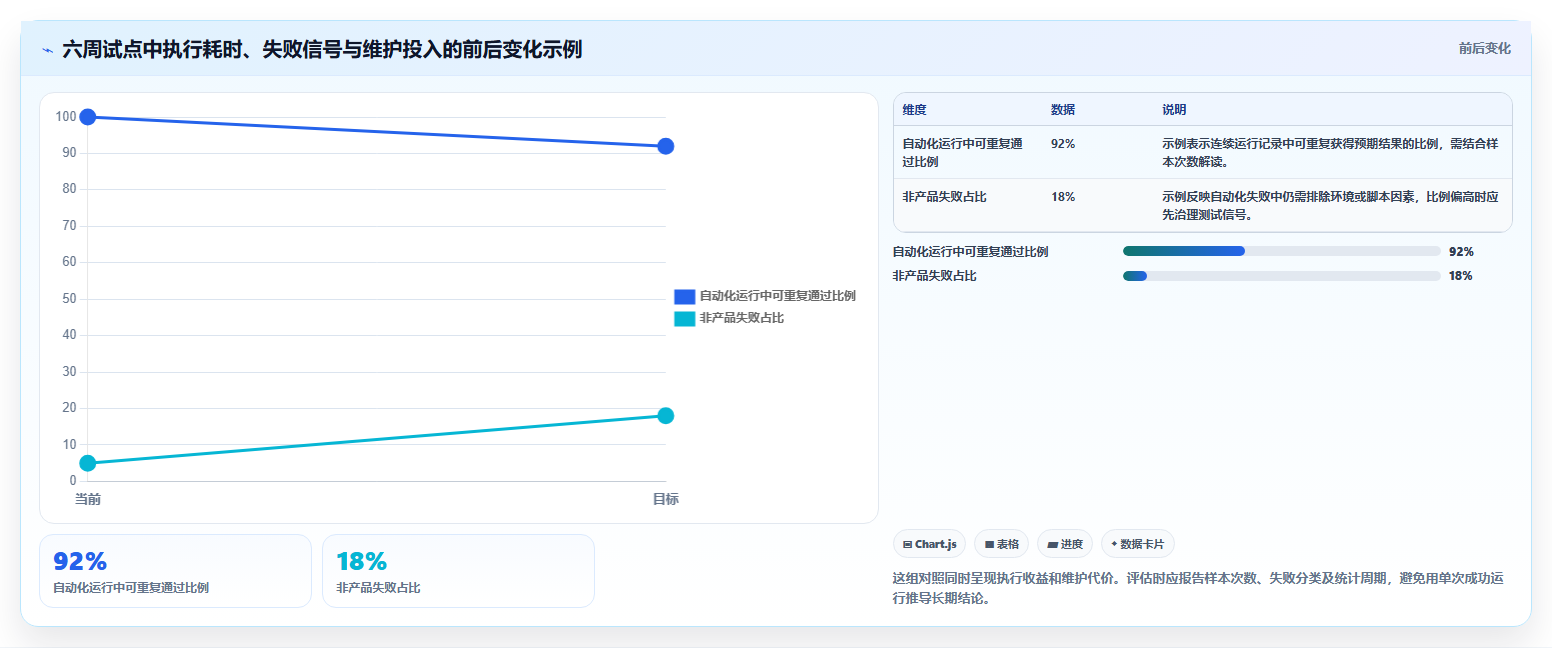Click the blue legend color box
The width and height of the screenshot is (1552, 648).
(684, 296)
